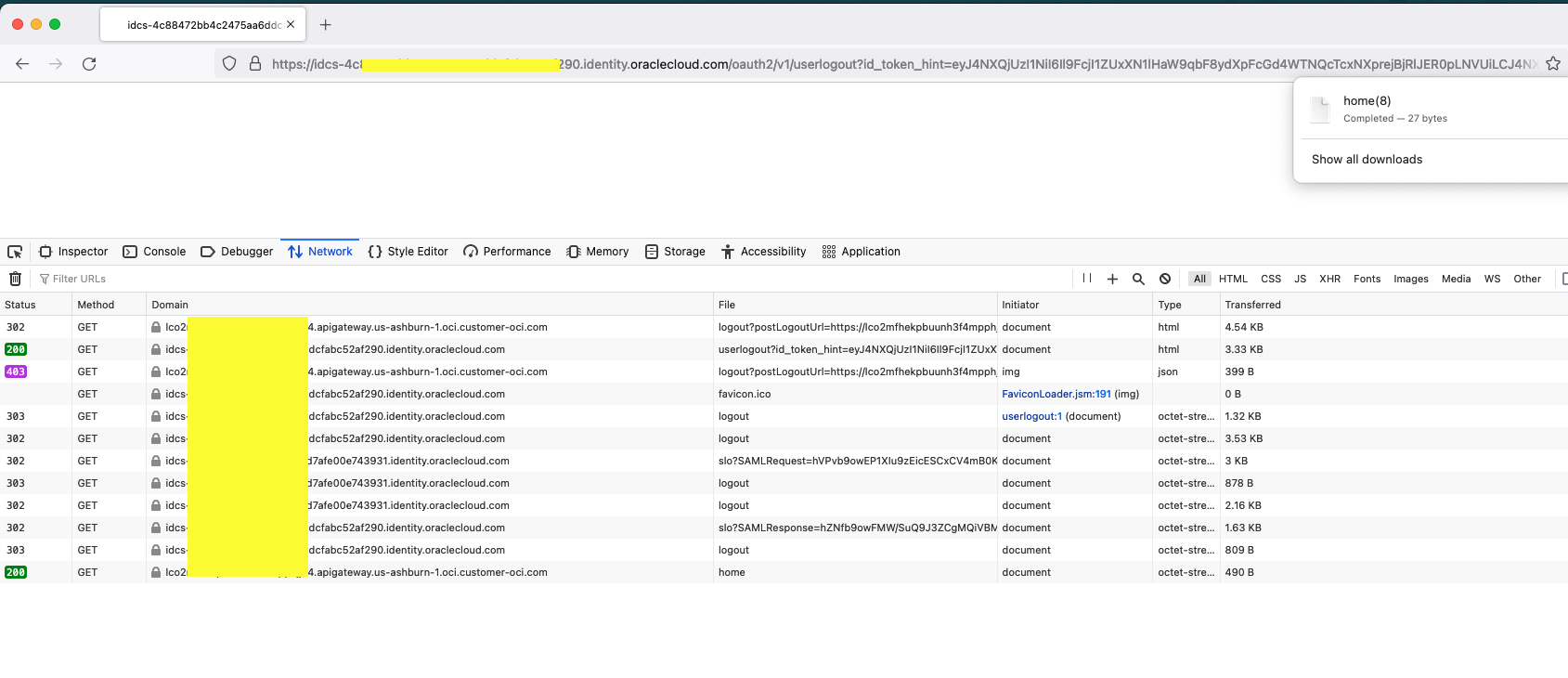Open tracking protection shield icon
1568x678 pixels.
(229, 64)
